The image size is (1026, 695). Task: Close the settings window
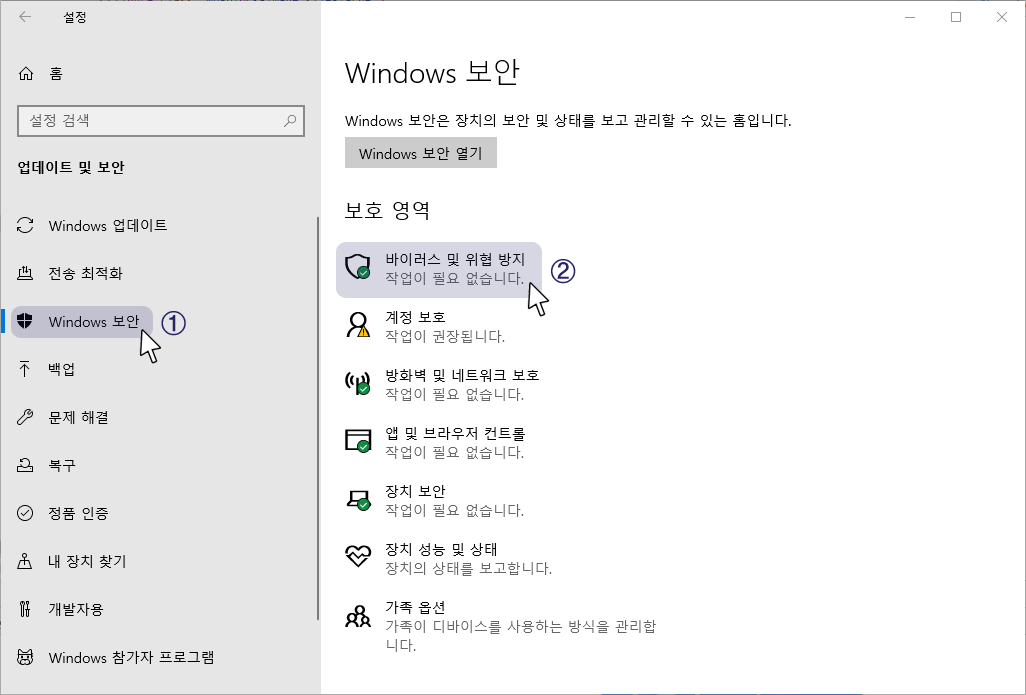tap(1002, 17)
